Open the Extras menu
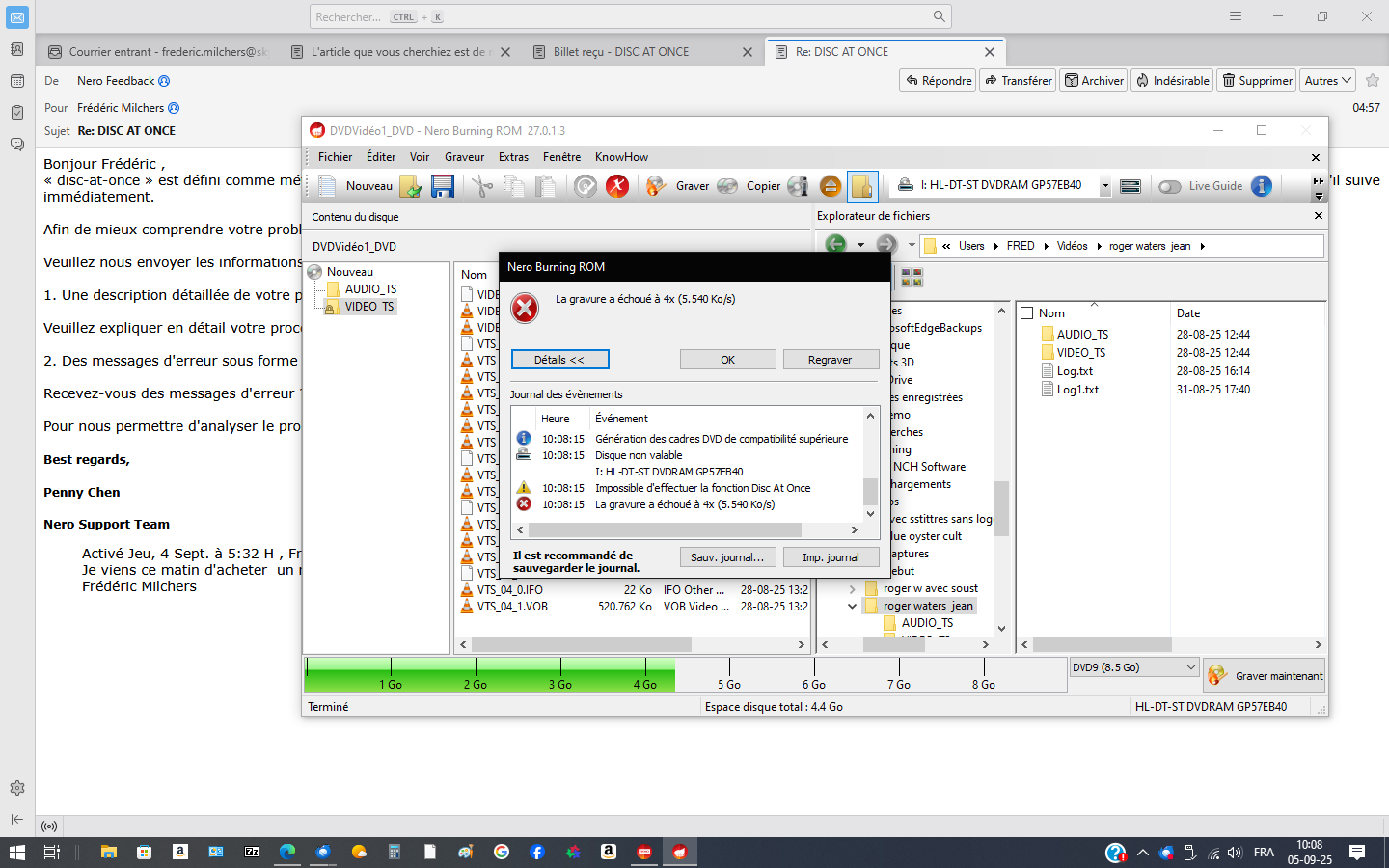The height and width of the screenshot is (868, 1389). (x=513, y=157)
